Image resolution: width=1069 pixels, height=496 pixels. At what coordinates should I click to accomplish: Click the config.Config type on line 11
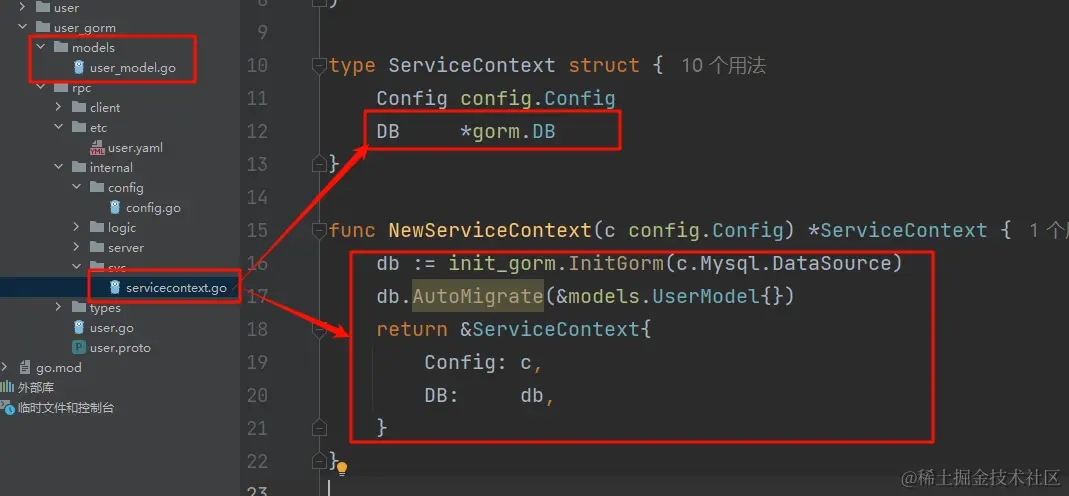538,99
